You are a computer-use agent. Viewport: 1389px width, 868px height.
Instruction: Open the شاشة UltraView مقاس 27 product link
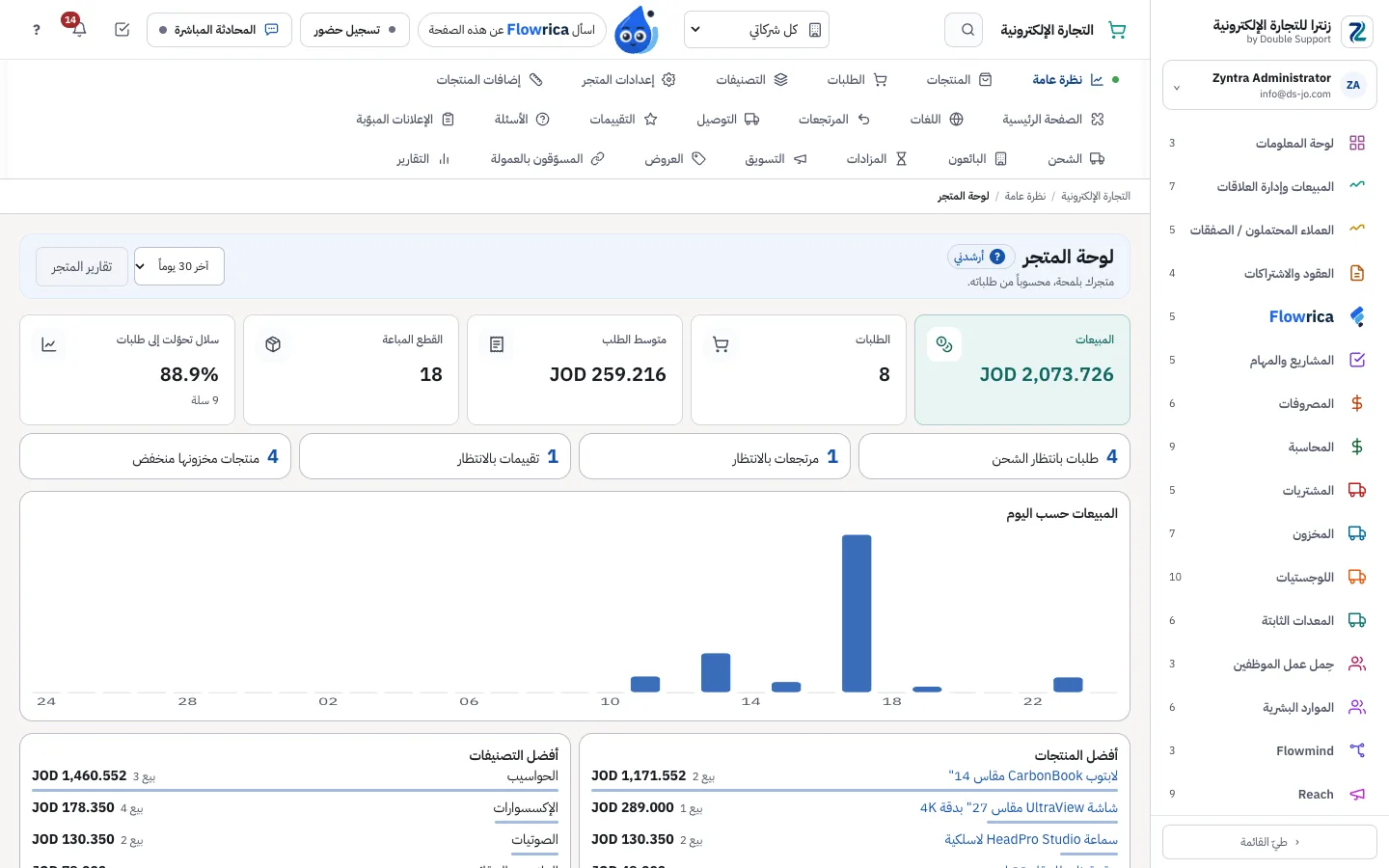[x=1019, y=807]
